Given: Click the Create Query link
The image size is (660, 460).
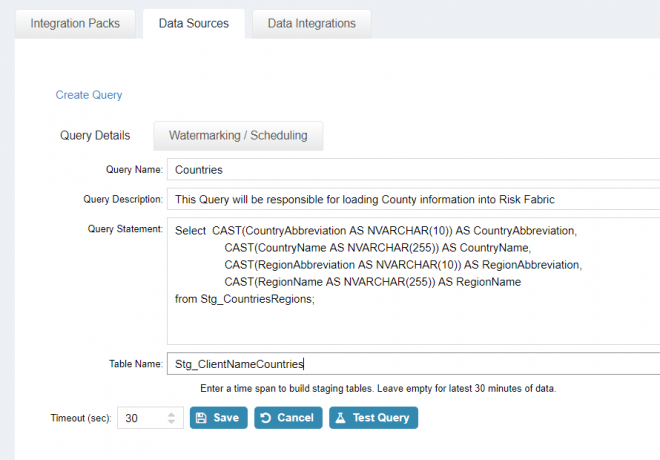Looking at the screenshot, I should click(89, 95).
